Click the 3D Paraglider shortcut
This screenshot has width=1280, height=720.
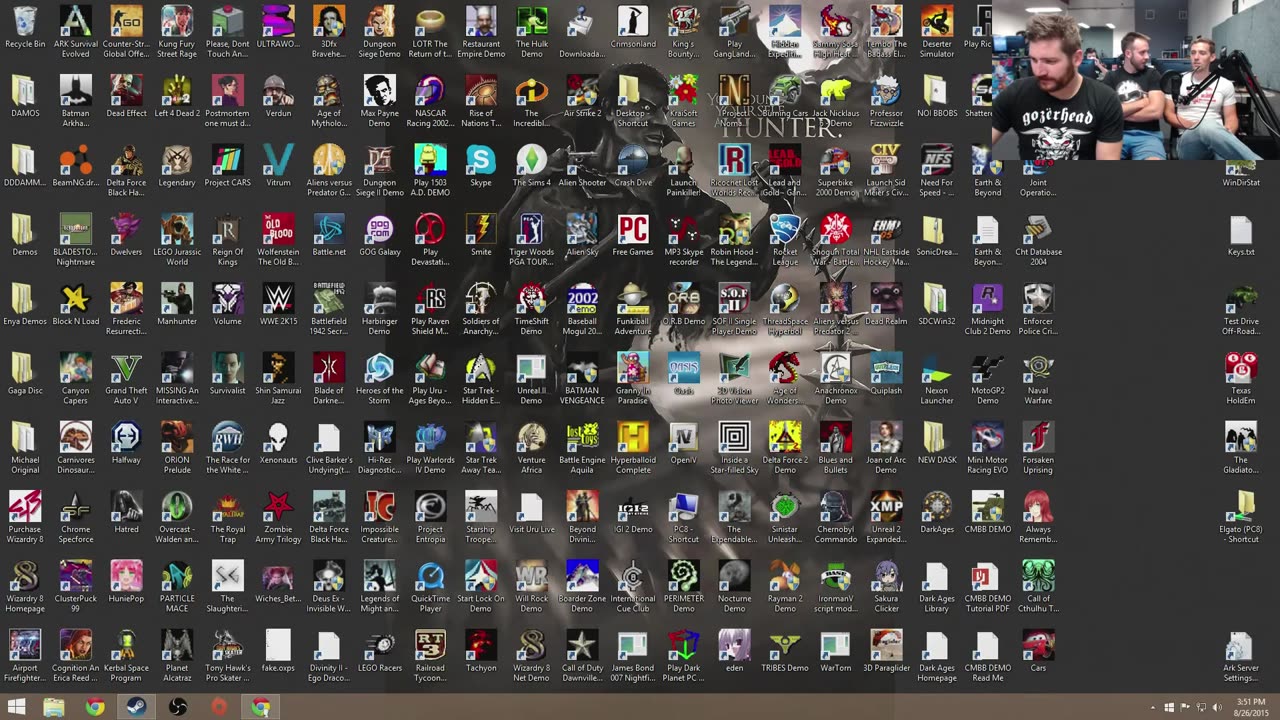(886, 650)
